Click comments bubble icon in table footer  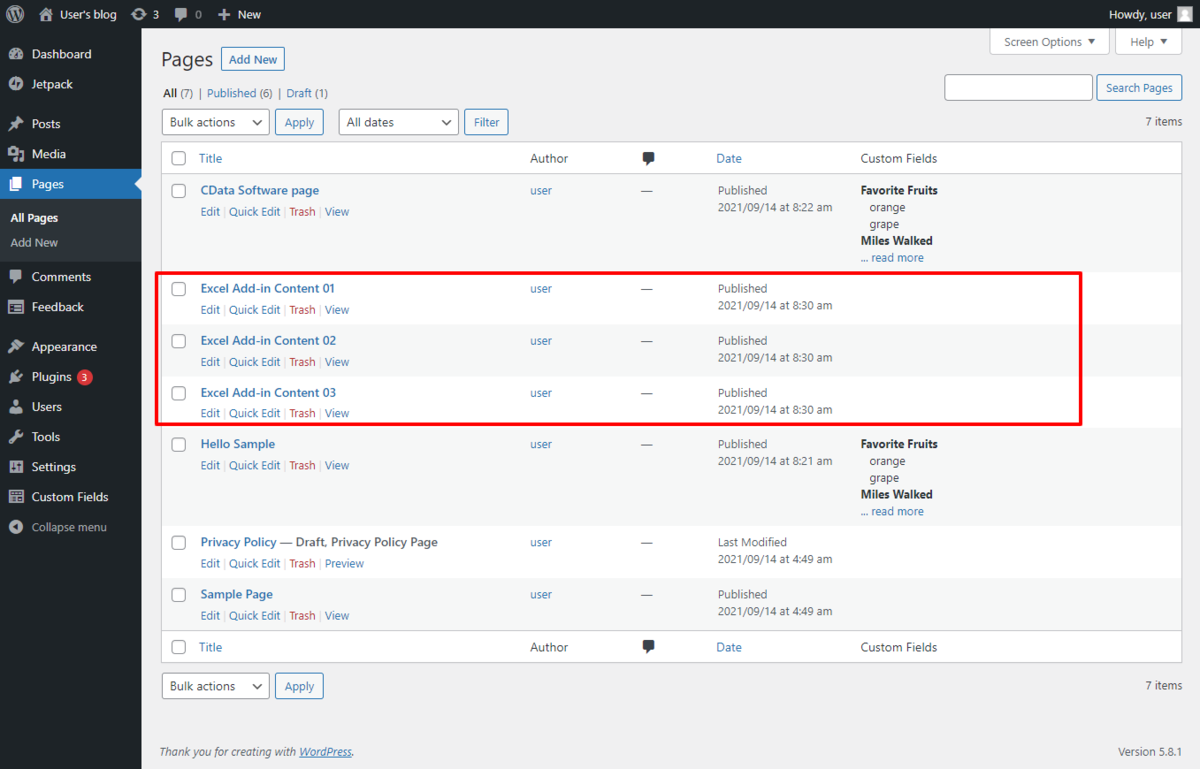pyautogui.click(x=648, y=647)
